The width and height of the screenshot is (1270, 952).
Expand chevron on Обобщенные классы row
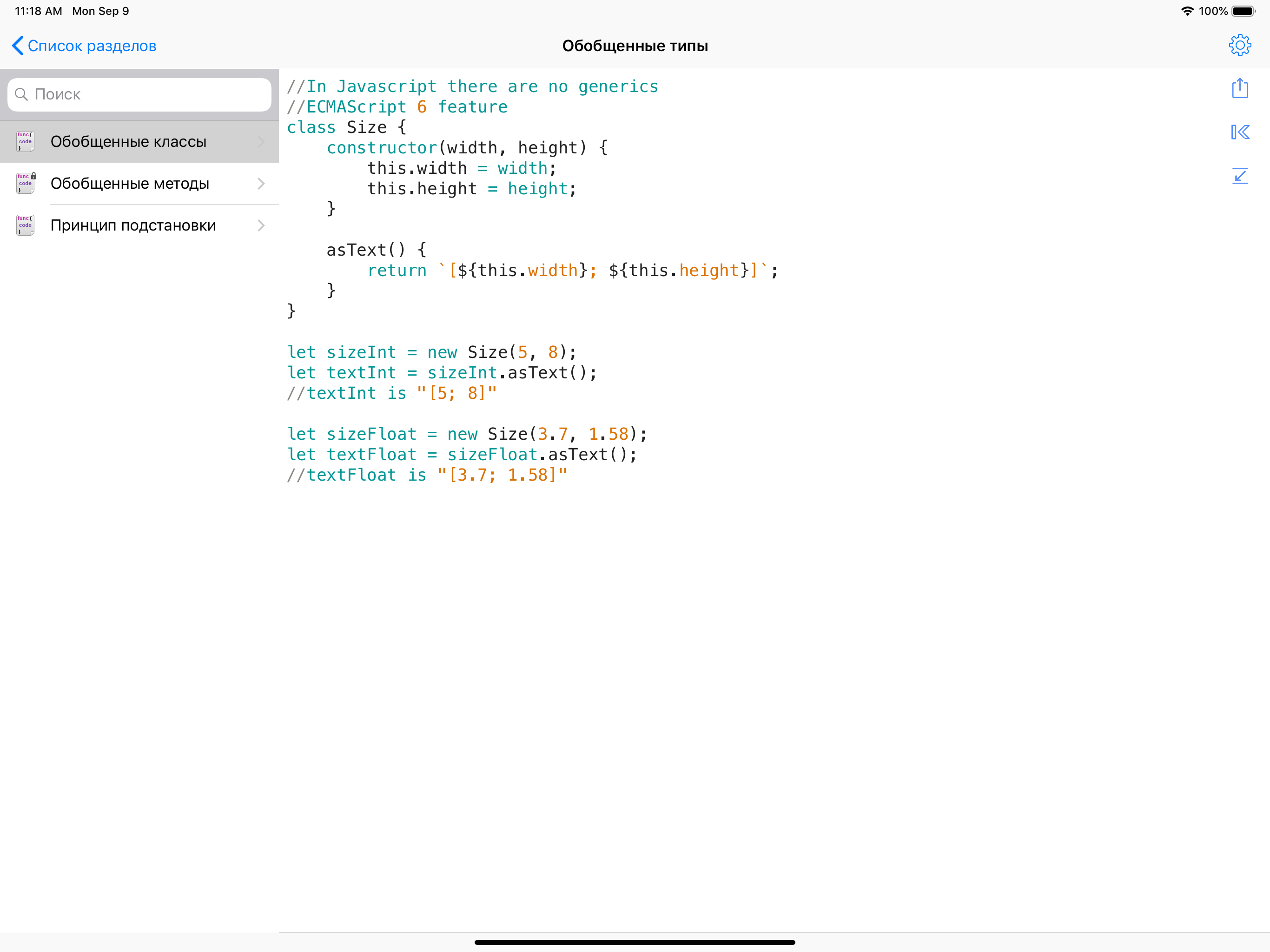(x=261, y=141)
